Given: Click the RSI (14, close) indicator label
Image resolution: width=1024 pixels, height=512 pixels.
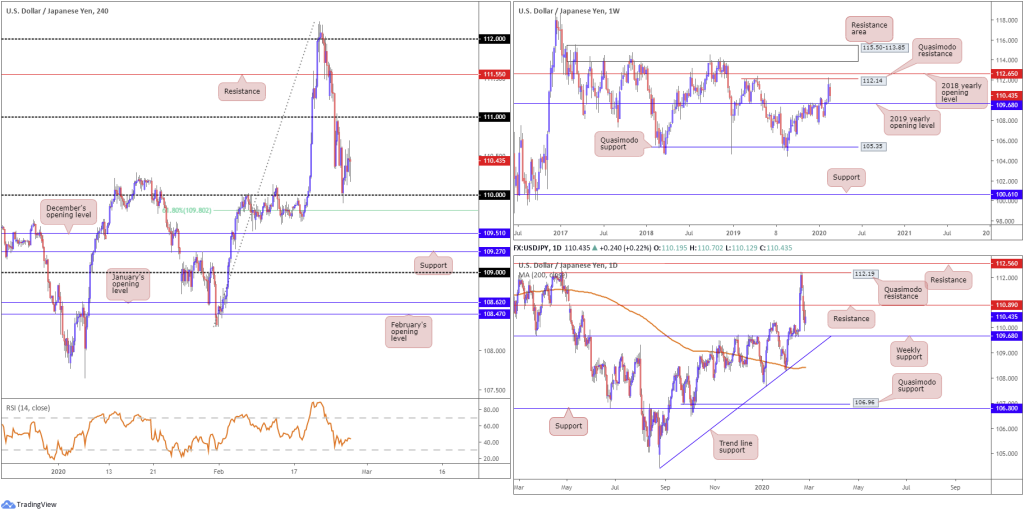Looking at the screenshot, I should (30, 353).
